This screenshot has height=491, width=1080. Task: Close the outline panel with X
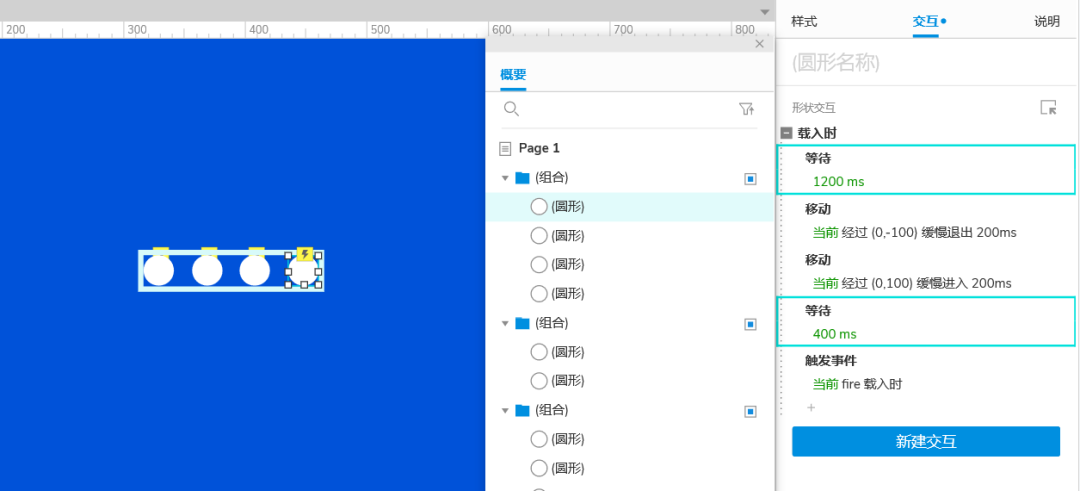(760, 44)
